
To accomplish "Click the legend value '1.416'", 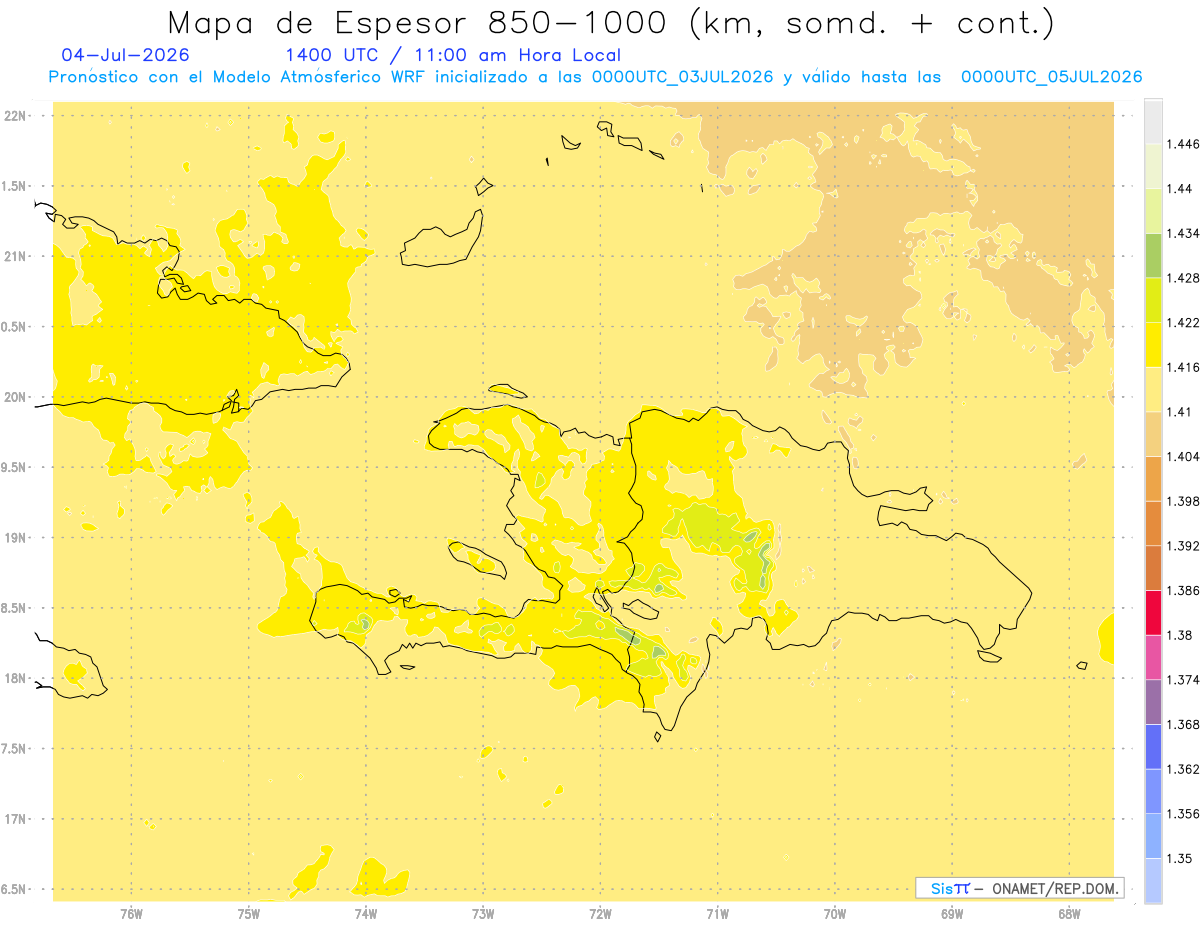I will 1184,367.
